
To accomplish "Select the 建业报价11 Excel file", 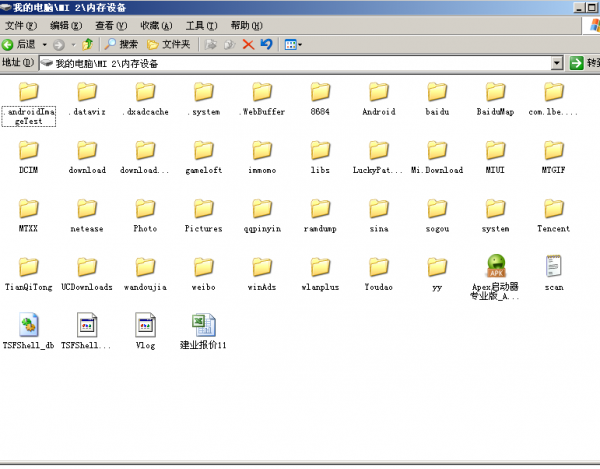I will 204,326.
